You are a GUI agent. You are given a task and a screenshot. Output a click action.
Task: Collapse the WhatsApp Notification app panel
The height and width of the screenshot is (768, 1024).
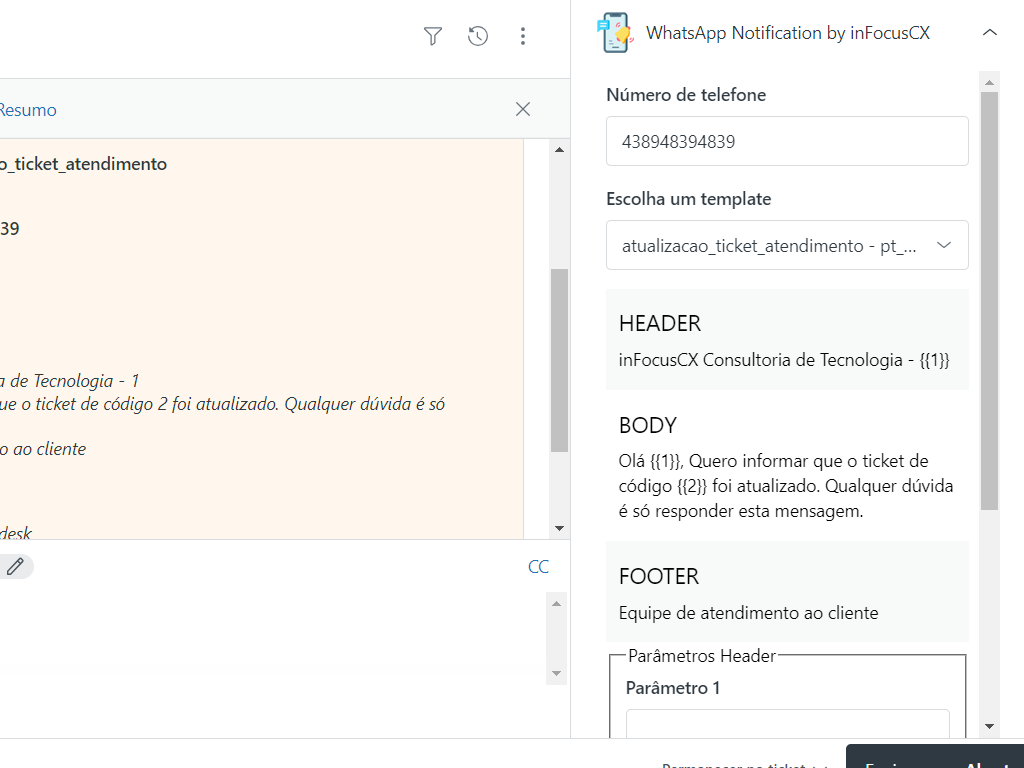[989, 33]
